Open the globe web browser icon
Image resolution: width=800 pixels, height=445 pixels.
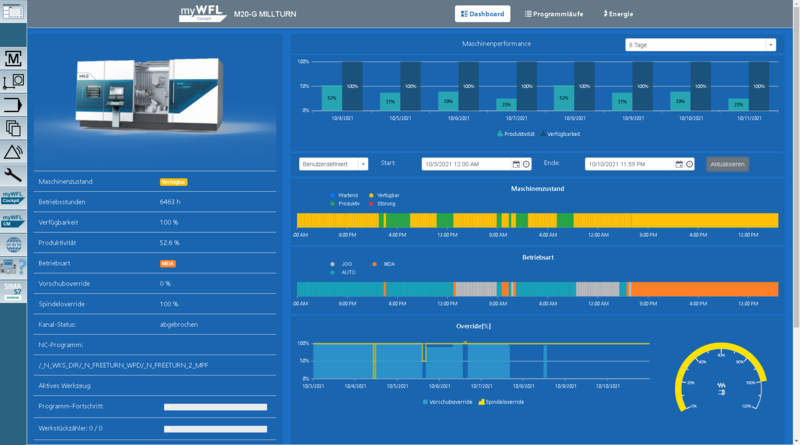13,244
